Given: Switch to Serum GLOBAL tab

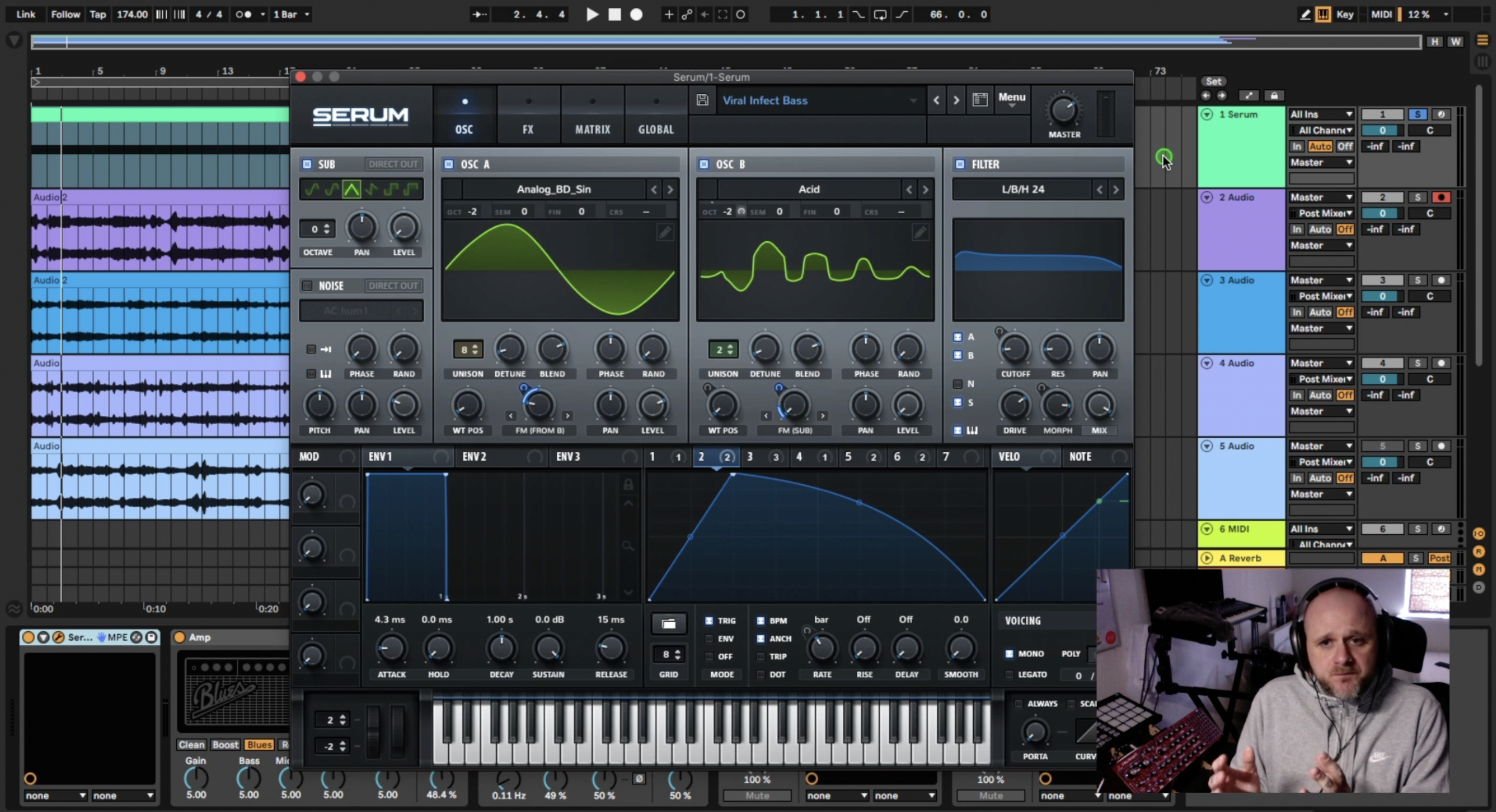Looking at the screenshot, I should [x=656, y=115].
